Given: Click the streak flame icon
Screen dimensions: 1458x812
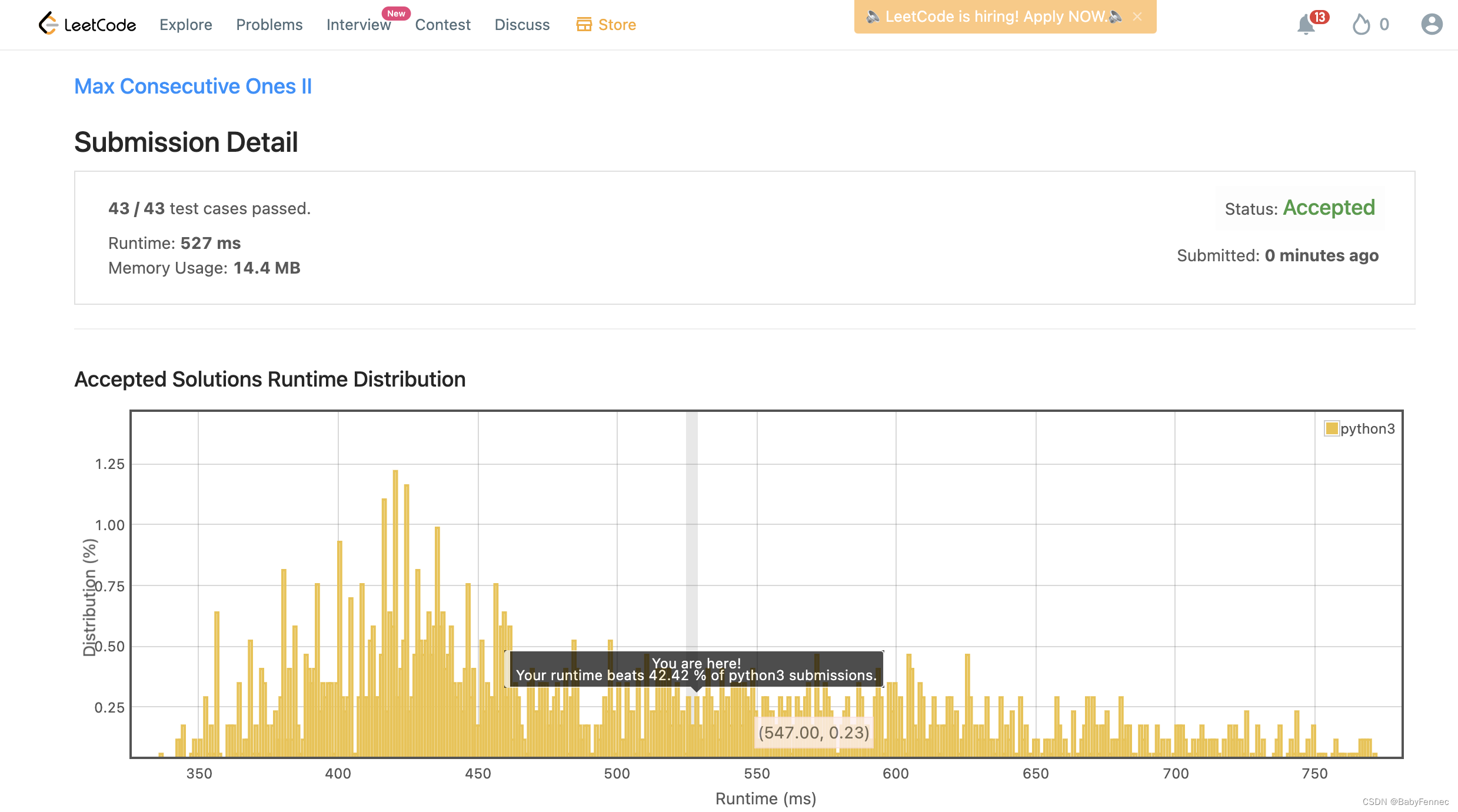Looking at the screenshot, I should click(x=1361, y=25).
